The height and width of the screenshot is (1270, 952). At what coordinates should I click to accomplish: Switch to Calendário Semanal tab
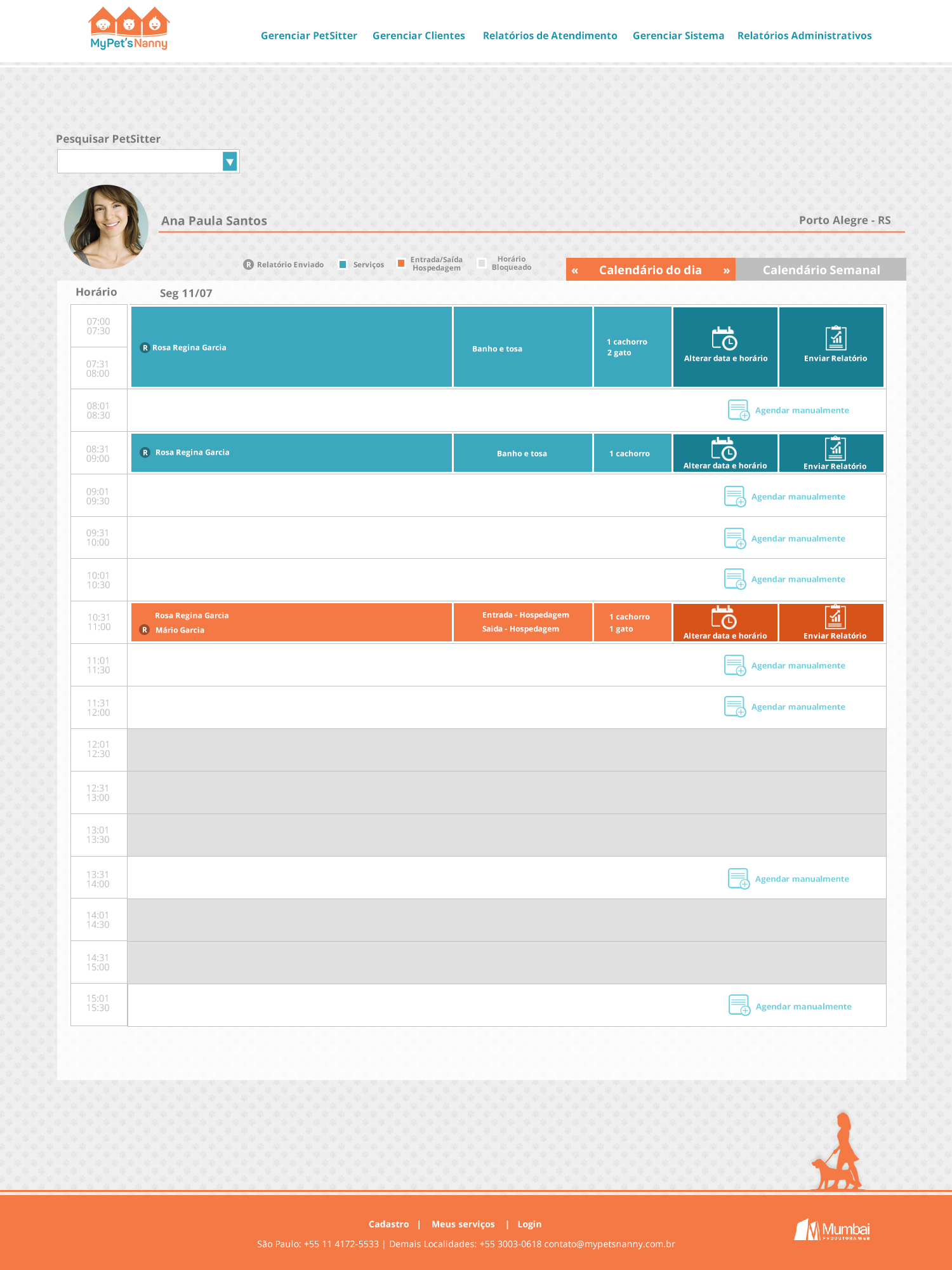[821, 270]
